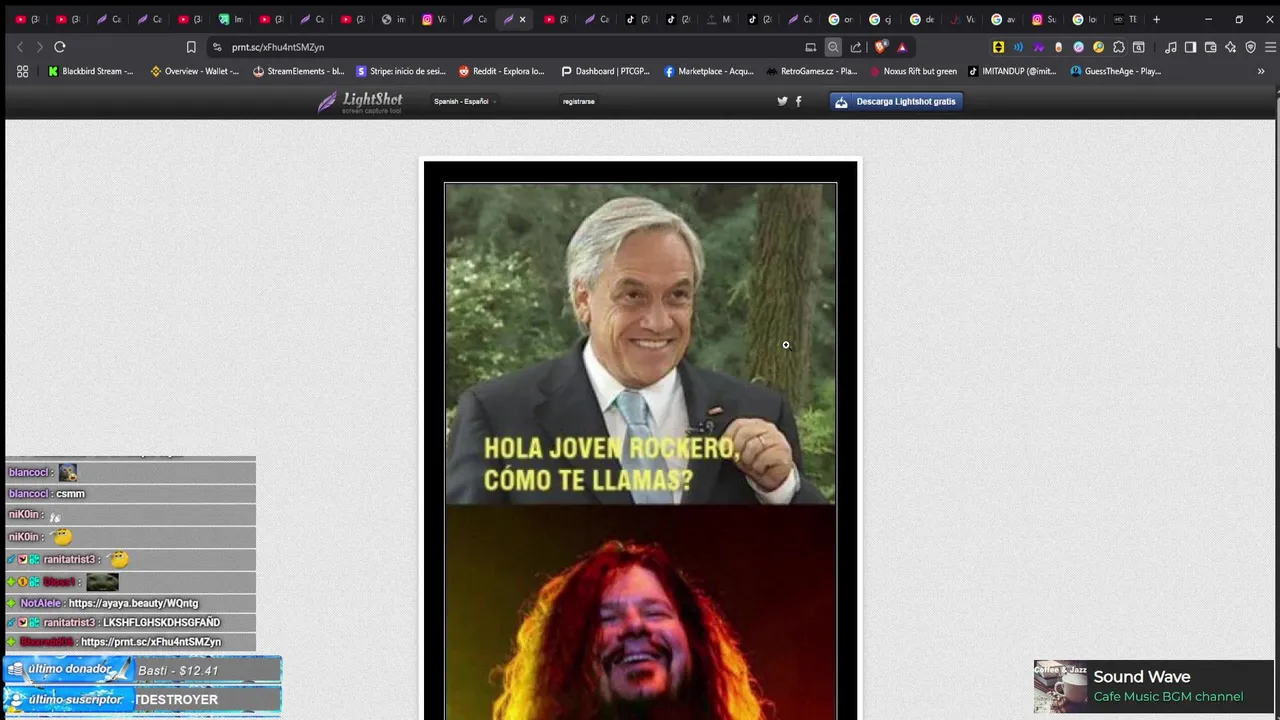
Task: Bookmark this page with the bookmark icon
Action: (191, 47)
